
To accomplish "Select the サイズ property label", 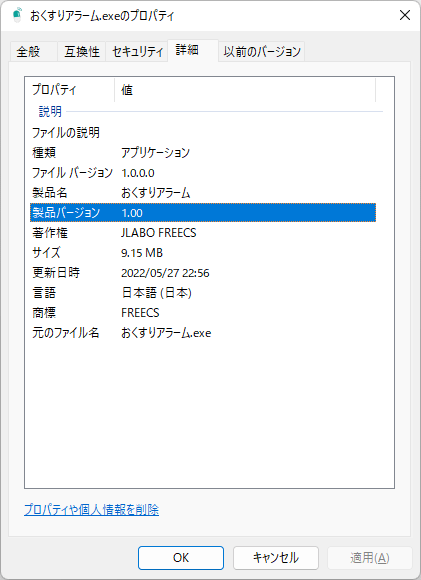I will [x=46, y=253].
